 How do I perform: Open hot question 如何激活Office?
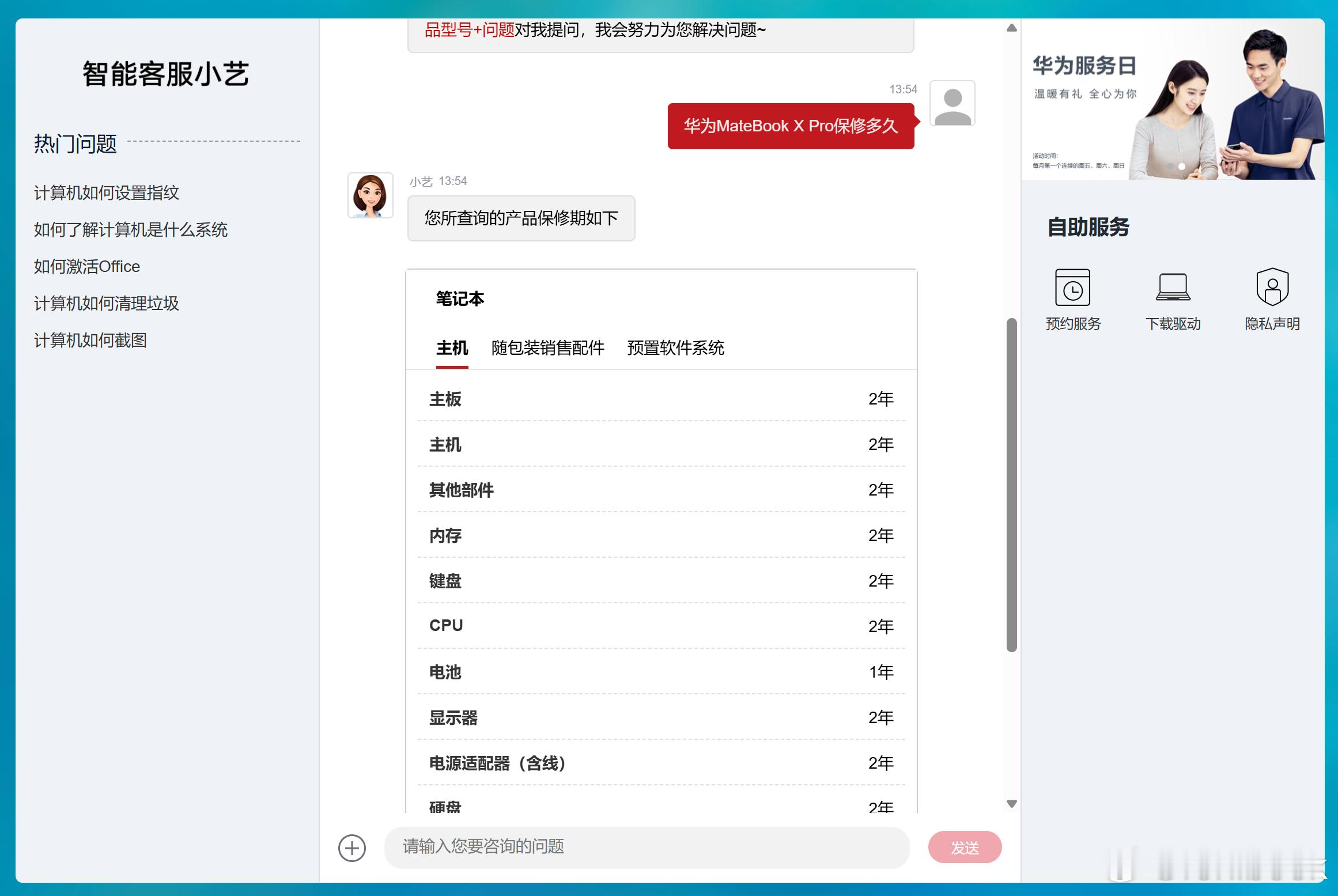[x=87, y=266]
